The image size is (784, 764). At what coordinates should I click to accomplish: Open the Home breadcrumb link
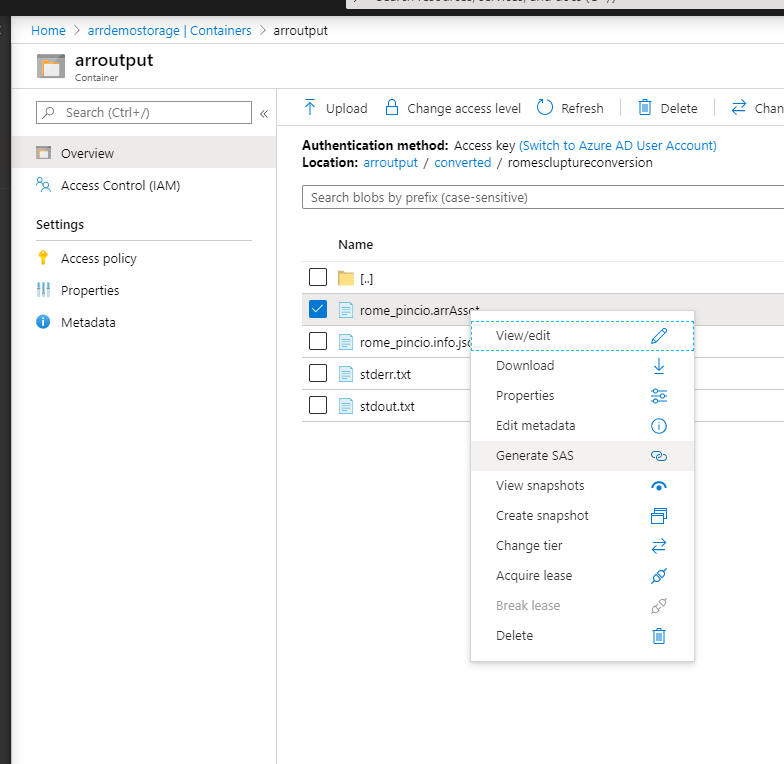48,30
